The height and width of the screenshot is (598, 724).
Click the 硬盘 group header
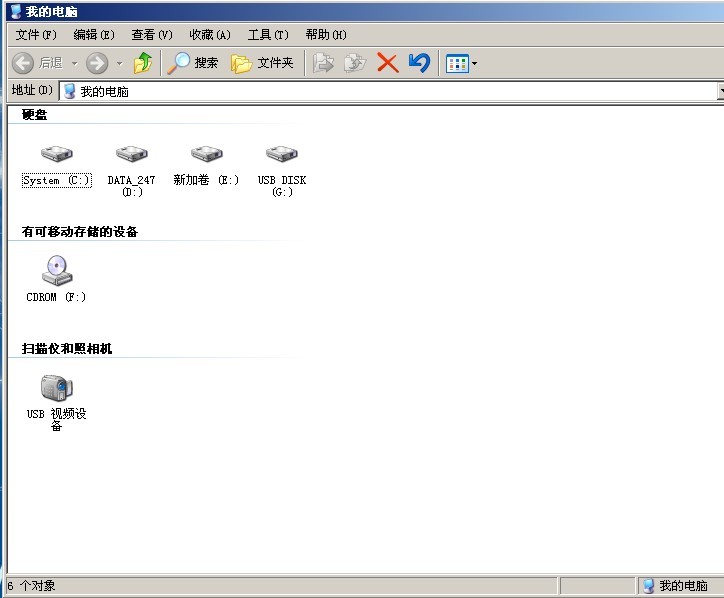coord(34,115)
